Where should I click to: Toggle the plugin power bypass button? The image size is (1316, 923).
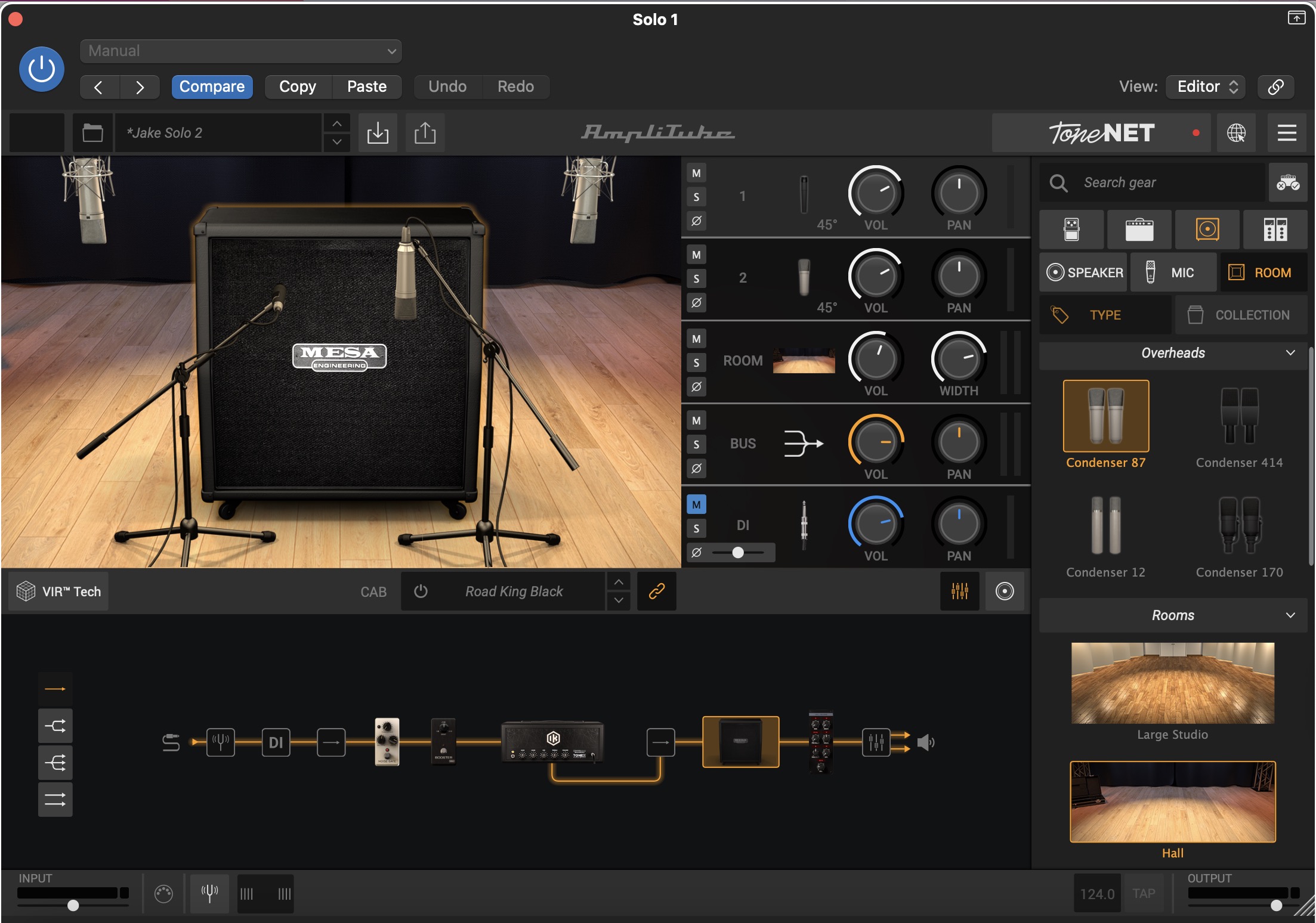coord(42,69)
